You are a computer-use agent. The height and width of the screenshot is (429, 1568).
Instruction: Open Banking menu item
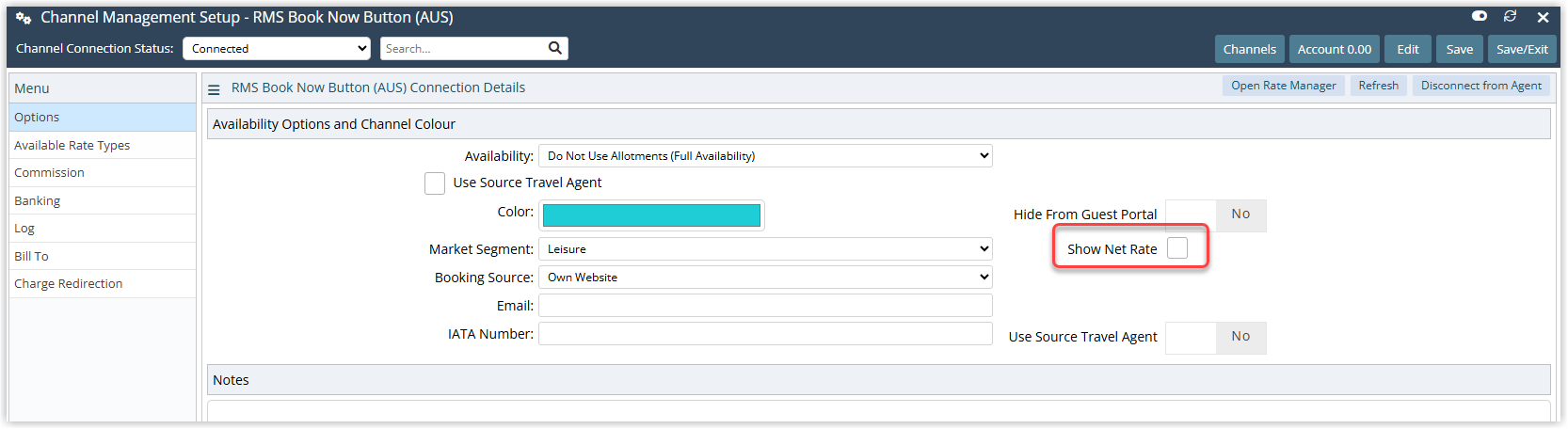coord(103,200)
